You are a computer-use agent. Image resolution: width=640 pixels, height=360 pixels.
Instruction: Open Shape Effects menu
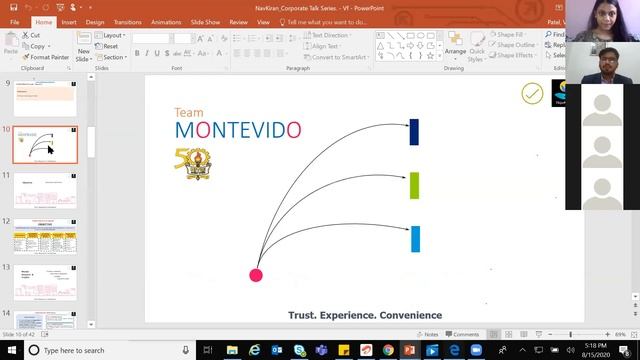click(x=512, y=55)
